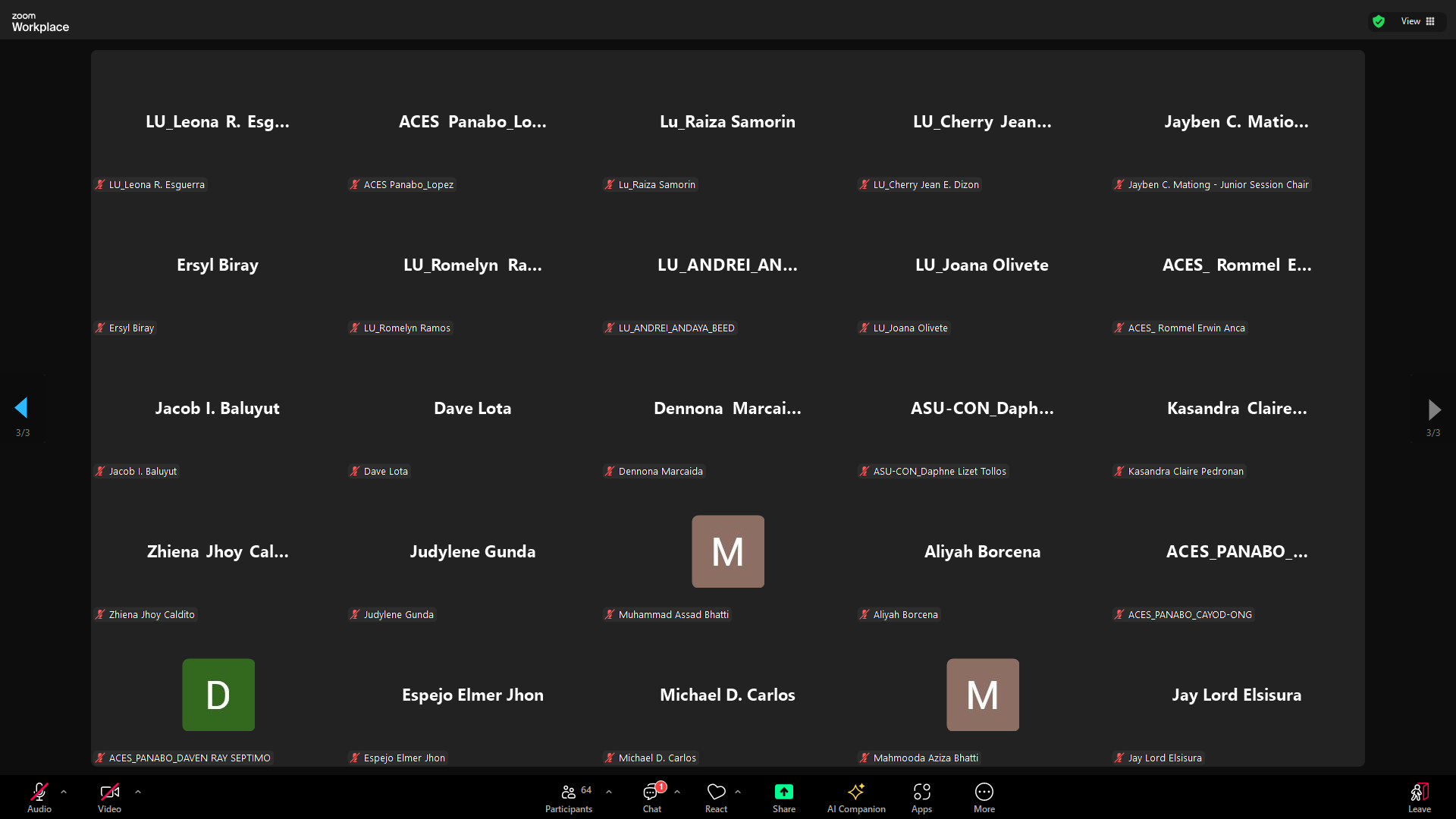This screenshot has width=1456, height=819.
Task: Expand video settings arrow beside Video
Action: coord(138,792)
